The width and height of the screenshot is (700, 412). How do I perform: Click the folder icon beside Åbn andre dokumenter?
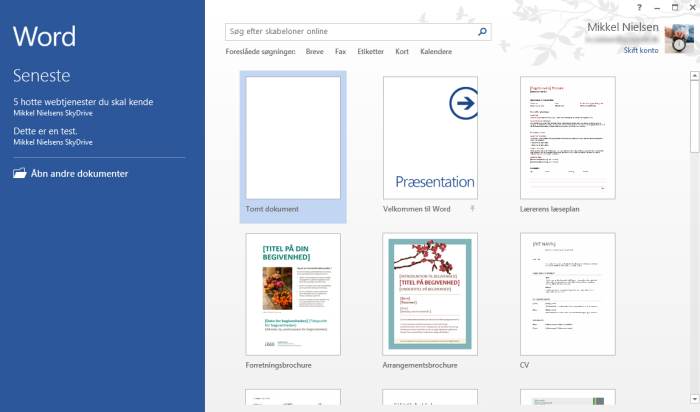tap(20, 173)
